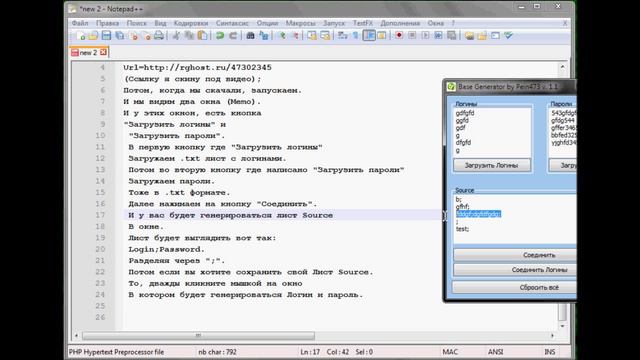Click the save recorded macro icon
Screen dimensions: 640x360
451,36
